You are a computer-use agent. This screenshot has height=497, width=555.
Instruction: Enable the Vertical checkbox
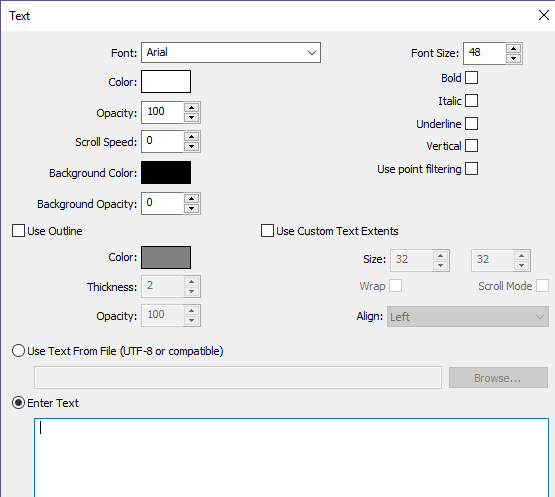point(471,145)
